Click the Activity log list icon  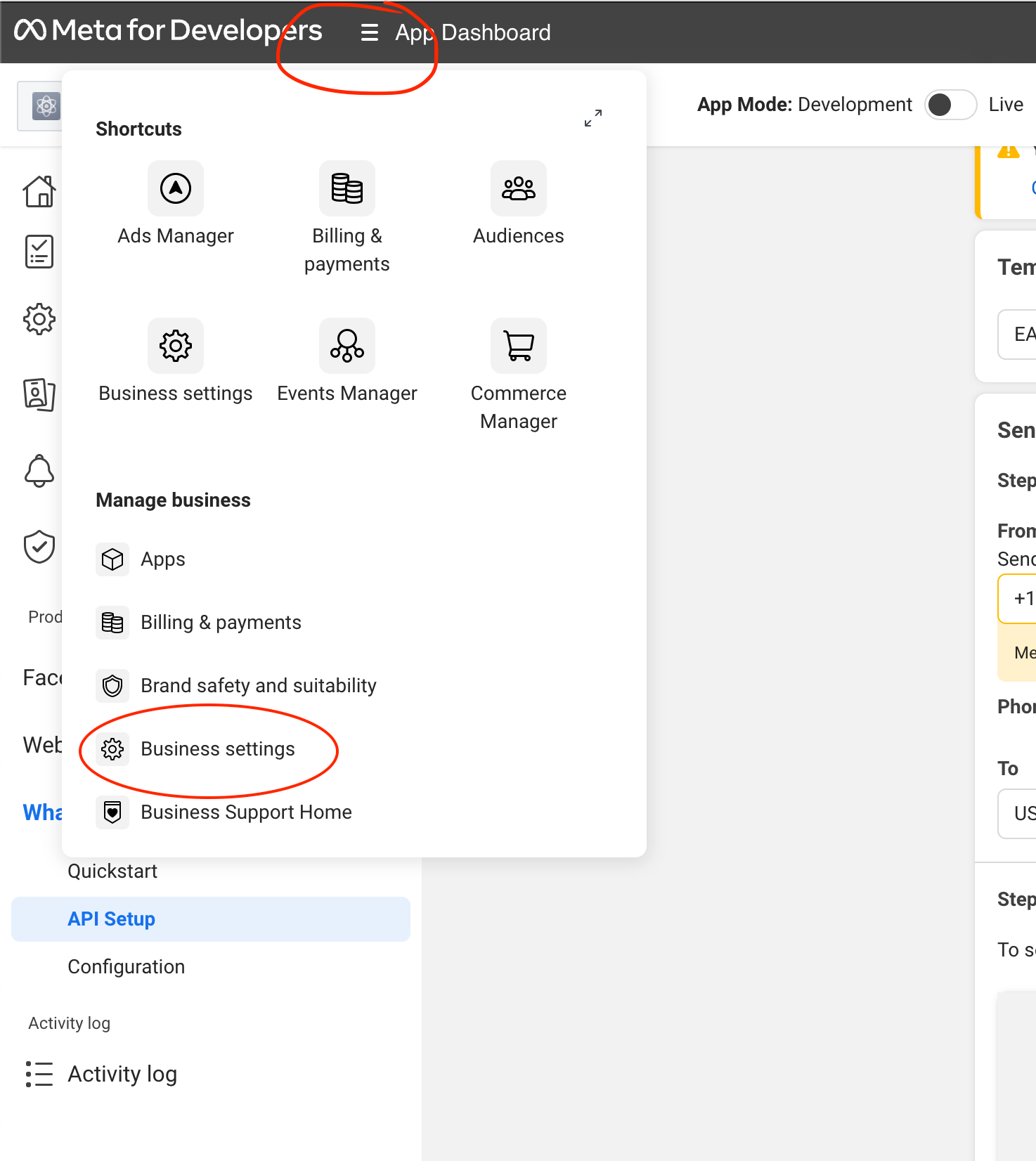pos(39,1074)
